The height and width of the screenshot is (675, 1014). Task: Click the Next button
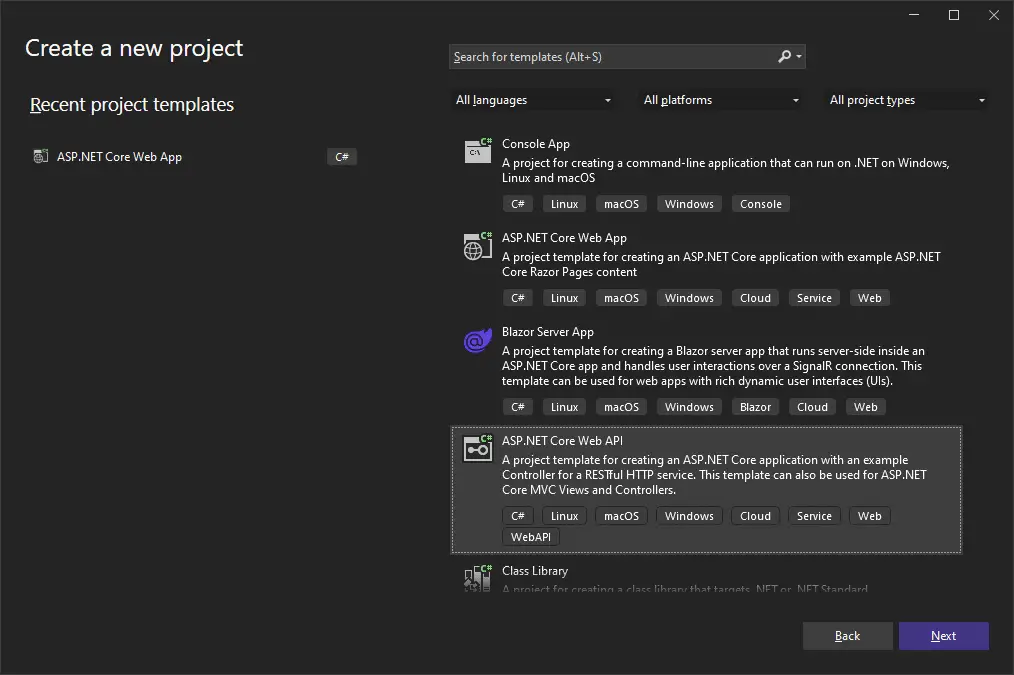[x=944, y=636]
